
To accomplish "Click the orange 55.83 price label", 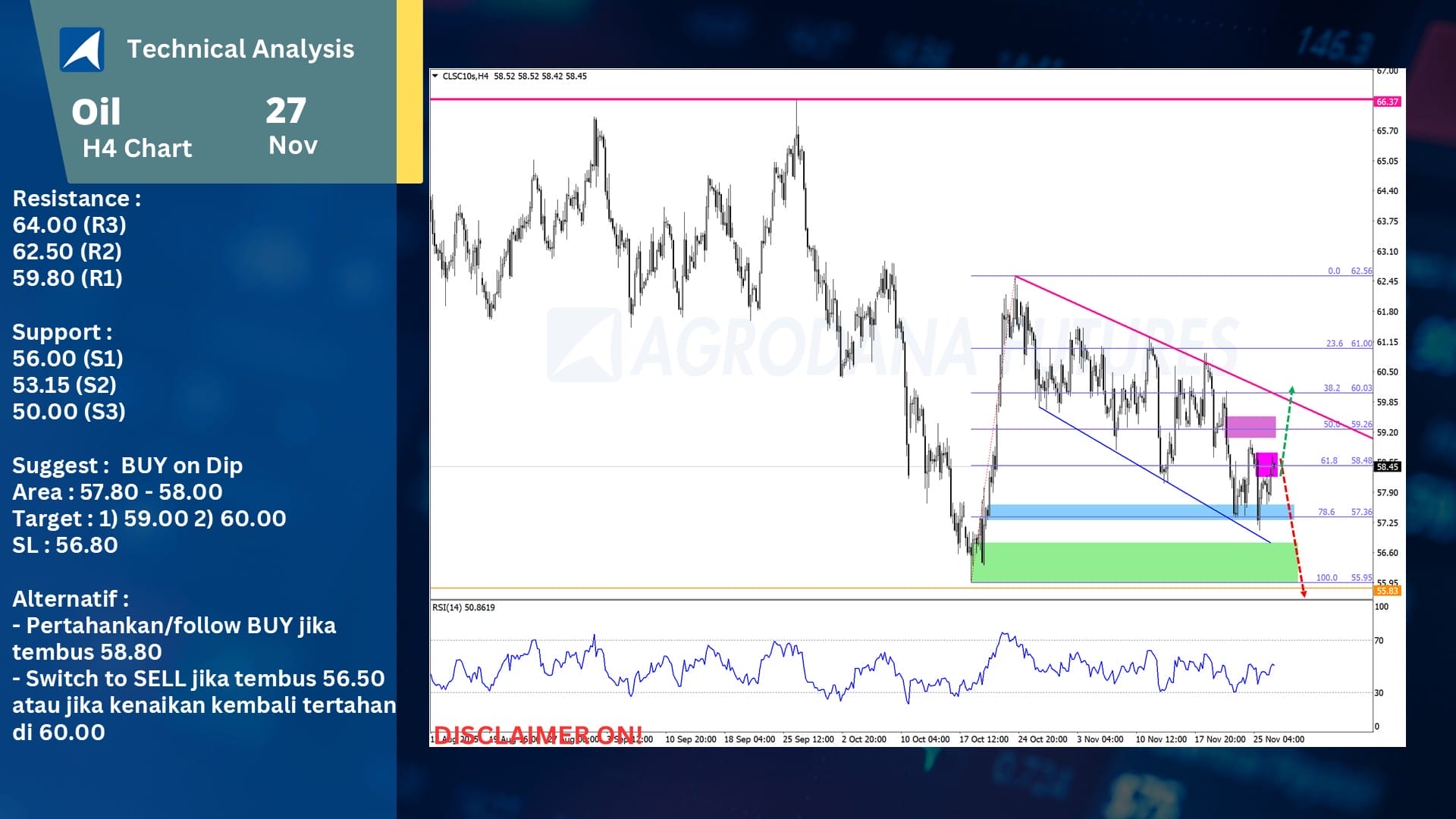I will click(x=1387, y=591).
